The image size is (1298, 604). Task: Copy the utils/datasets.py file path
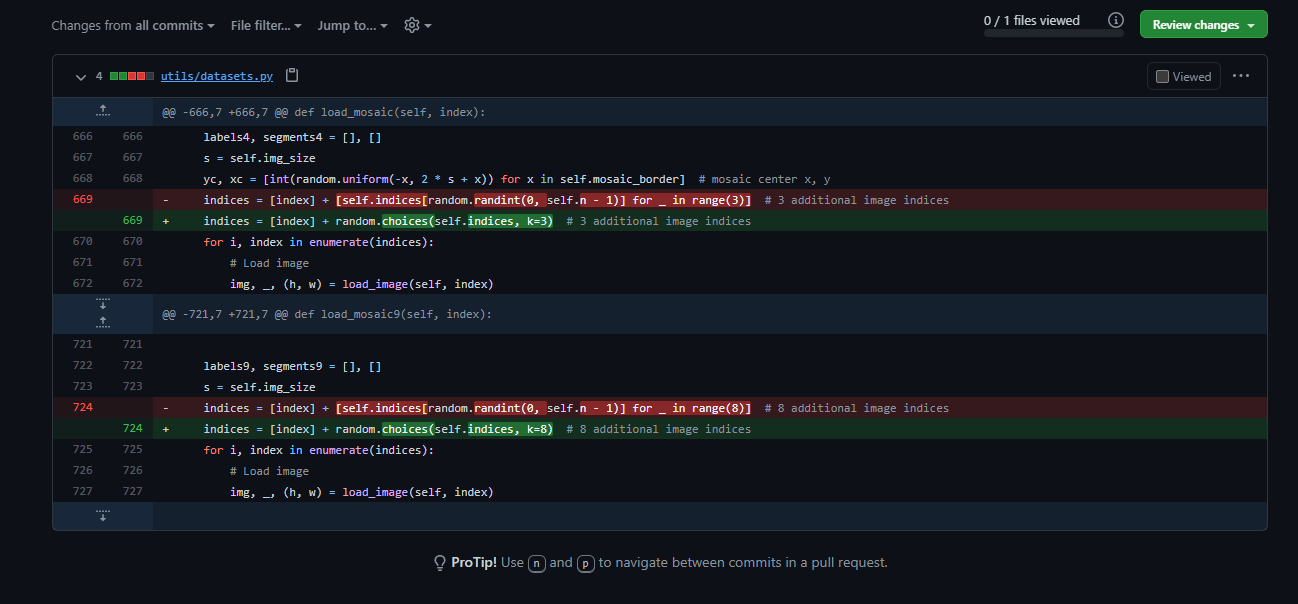point(292,76)
